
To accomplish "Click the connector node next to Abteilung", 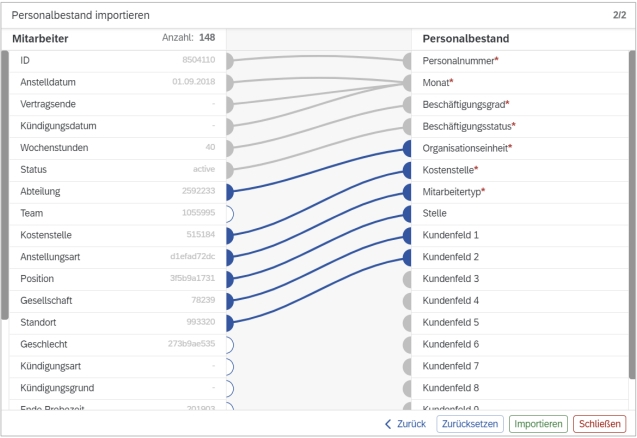I will (x=229, y=192).
